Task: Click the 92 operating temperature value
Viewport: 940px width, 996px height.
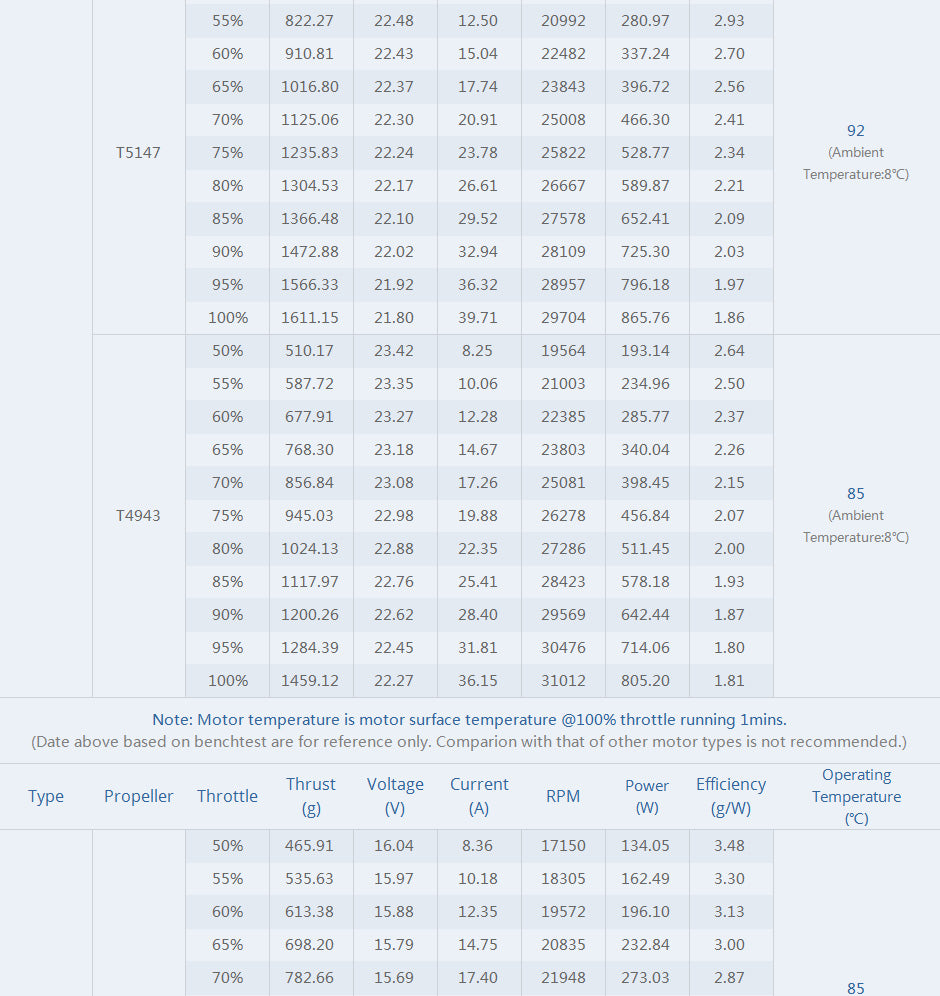Action: (855, 131)
